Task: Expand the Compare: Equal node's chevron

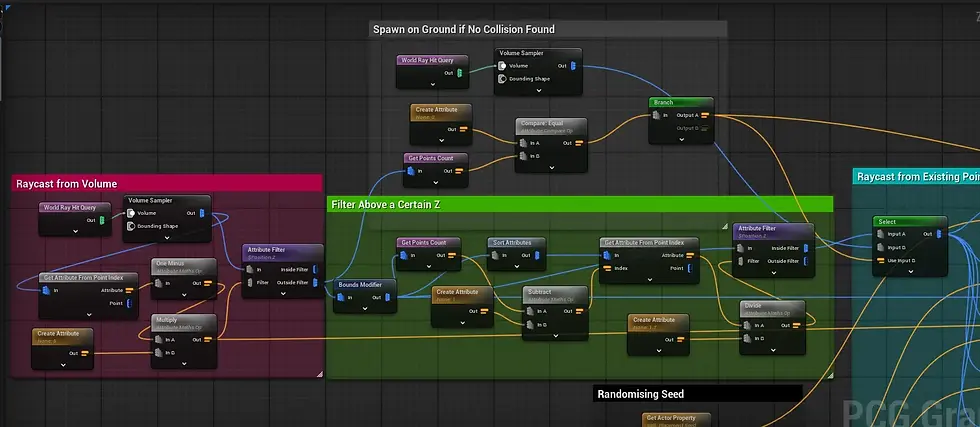Action: pos(551,168)
